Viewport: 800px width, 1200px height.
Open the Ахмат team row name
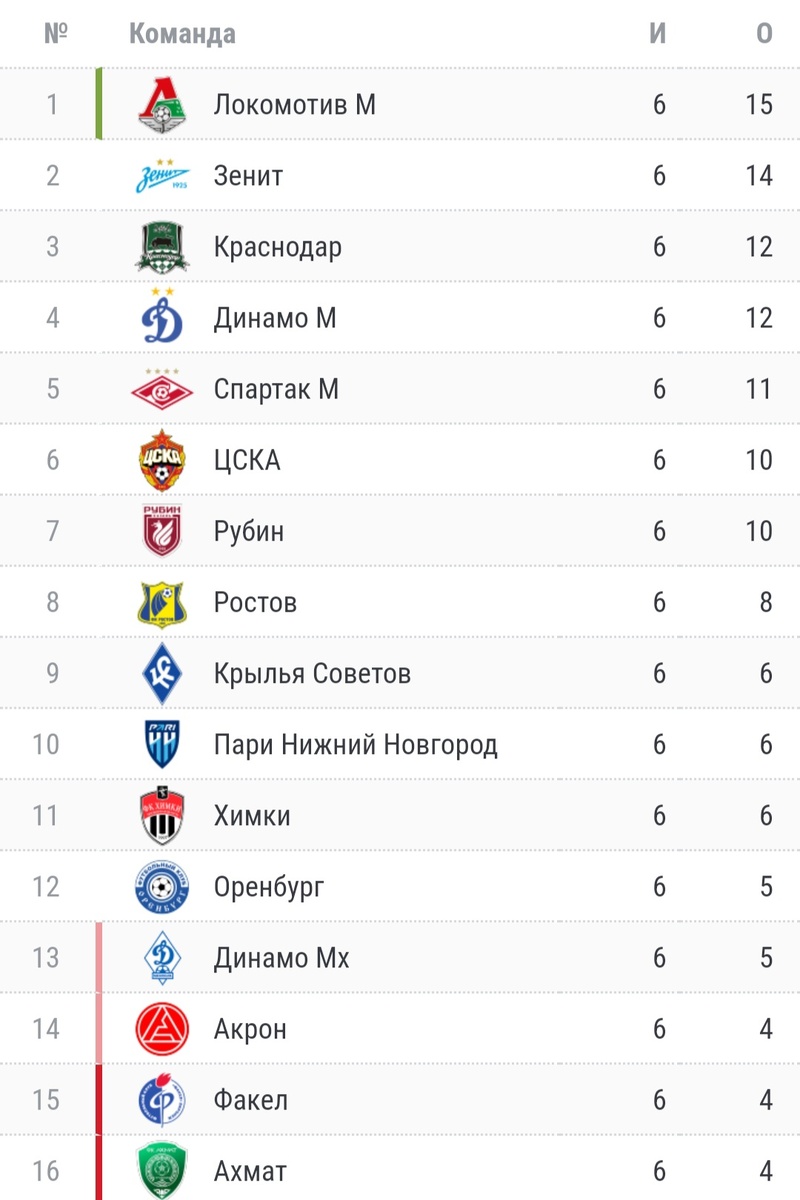click(250, 1171)
